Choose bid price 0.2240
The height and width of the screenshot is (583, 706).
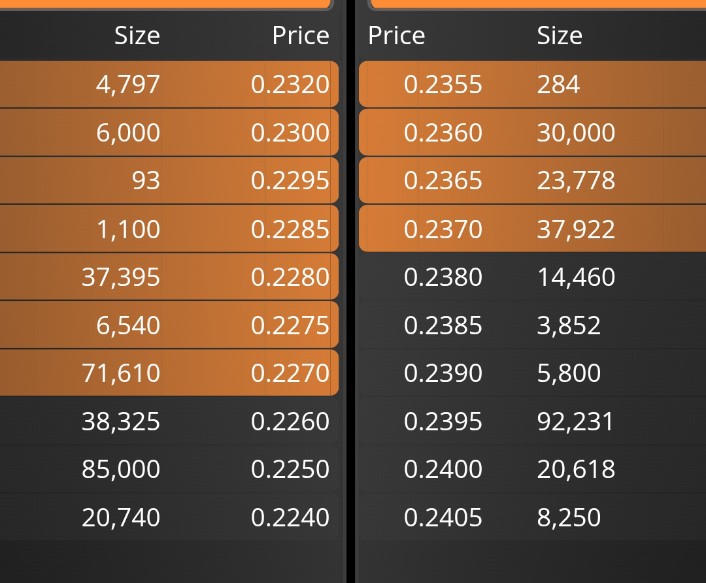pos(290,517)
